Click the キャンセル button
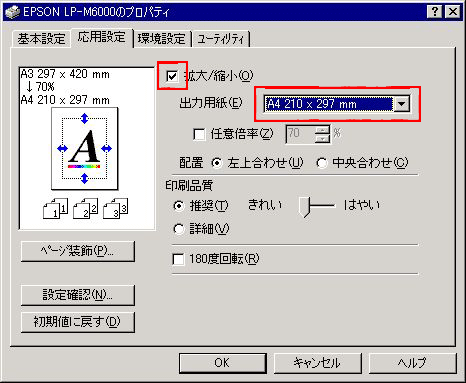The image size is (466, 383). [x=317, y=363]
